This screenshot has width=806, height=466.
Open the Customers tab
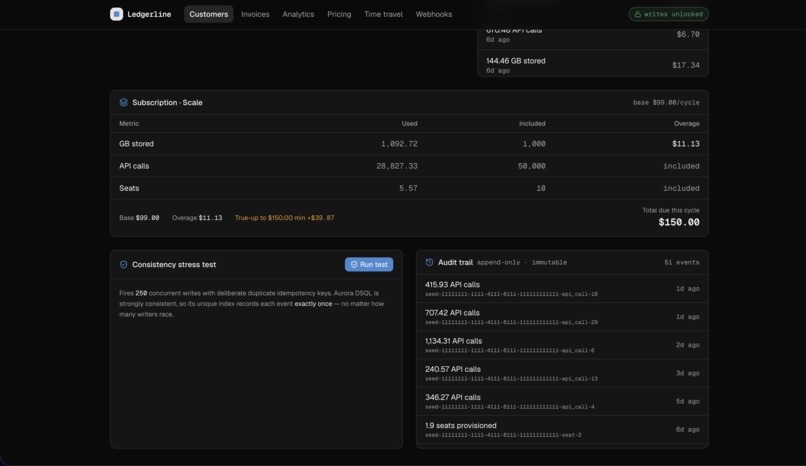(x=209, y=14)
